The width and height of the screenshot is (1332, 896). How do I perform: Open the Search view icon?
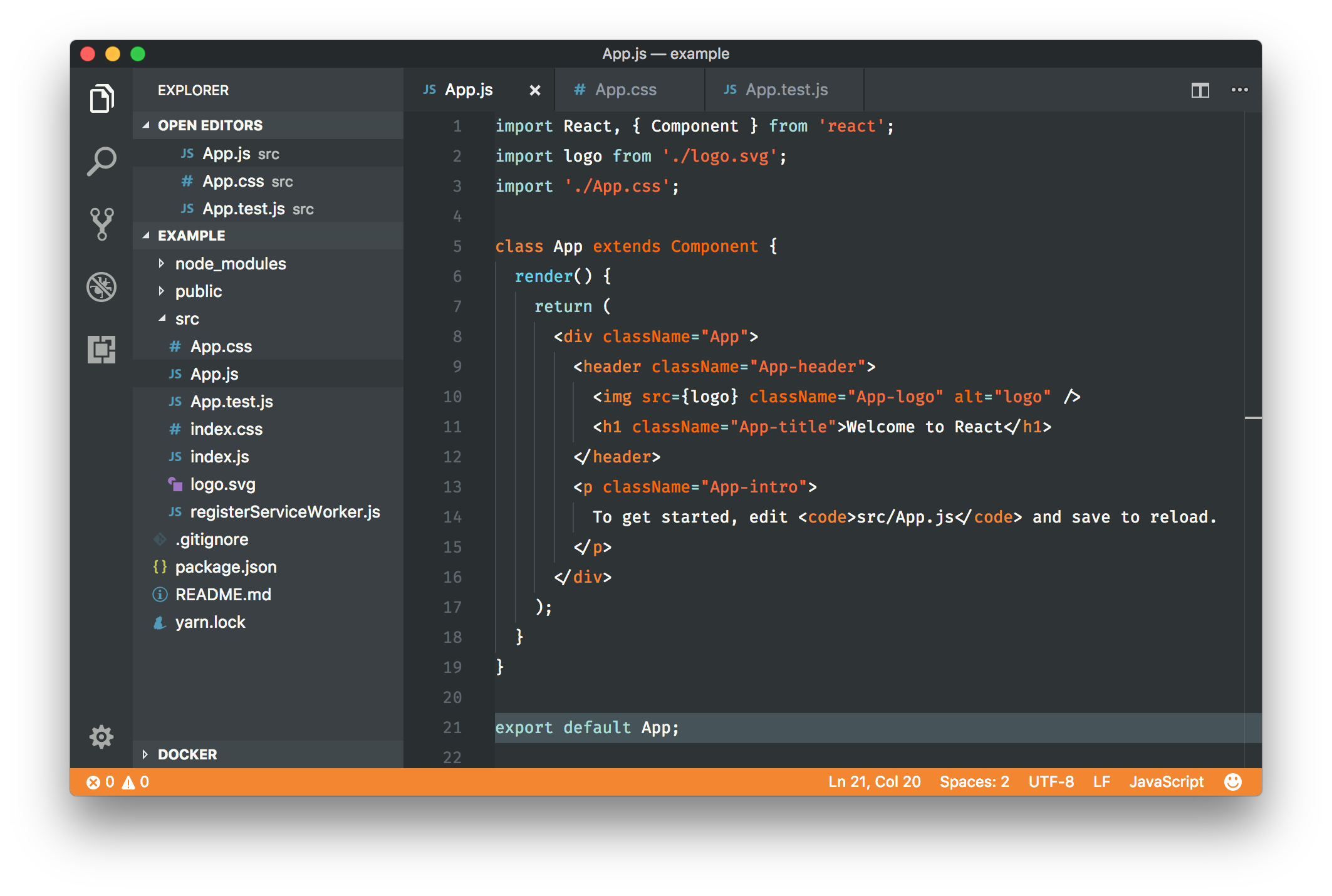tap(101, 162)
